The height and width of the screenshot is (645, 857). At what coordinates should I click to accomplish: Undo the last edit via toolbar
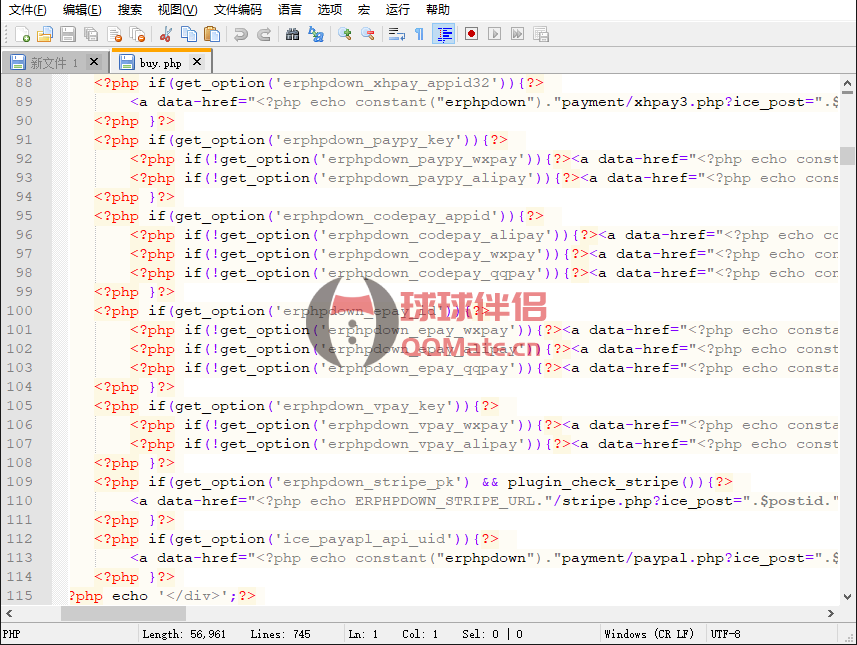(241, 34)
